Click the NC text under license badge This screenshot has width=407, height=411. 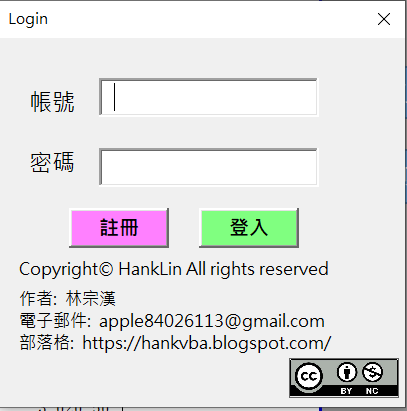[x=372, y=391]
